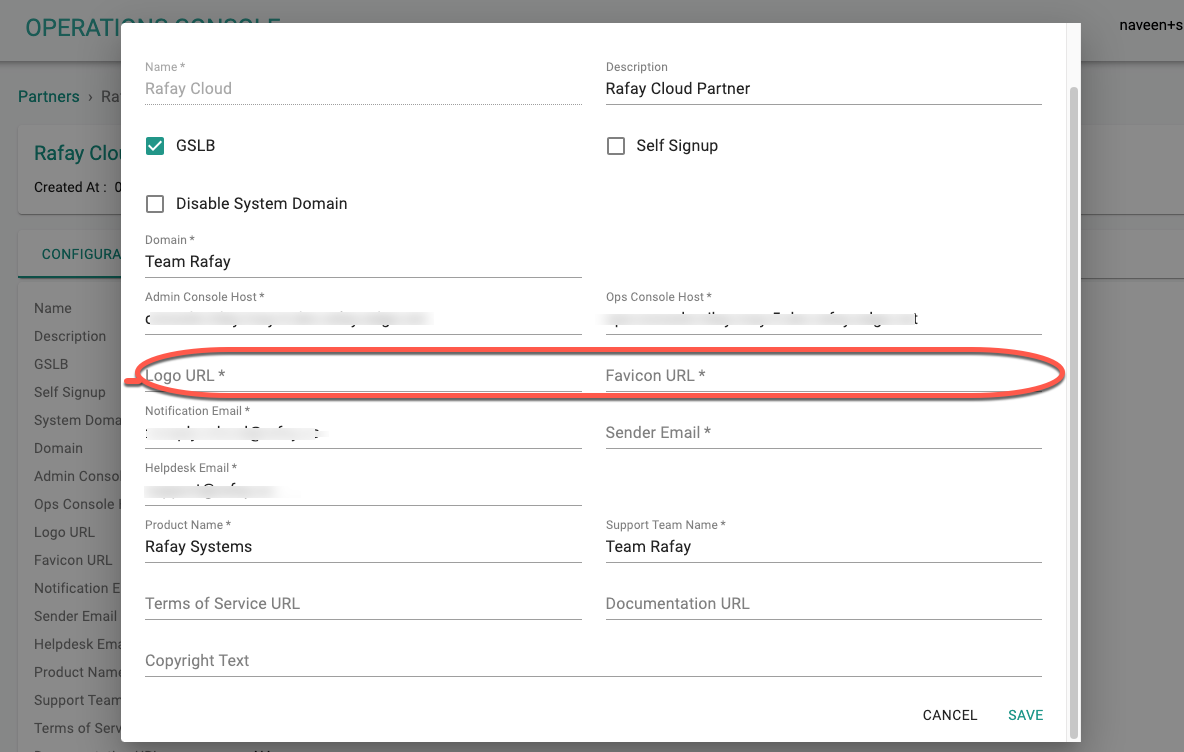Viewport: 1184px width, 752px height.
Task: Check Disable System Domain option
Action: click(155, 204)
